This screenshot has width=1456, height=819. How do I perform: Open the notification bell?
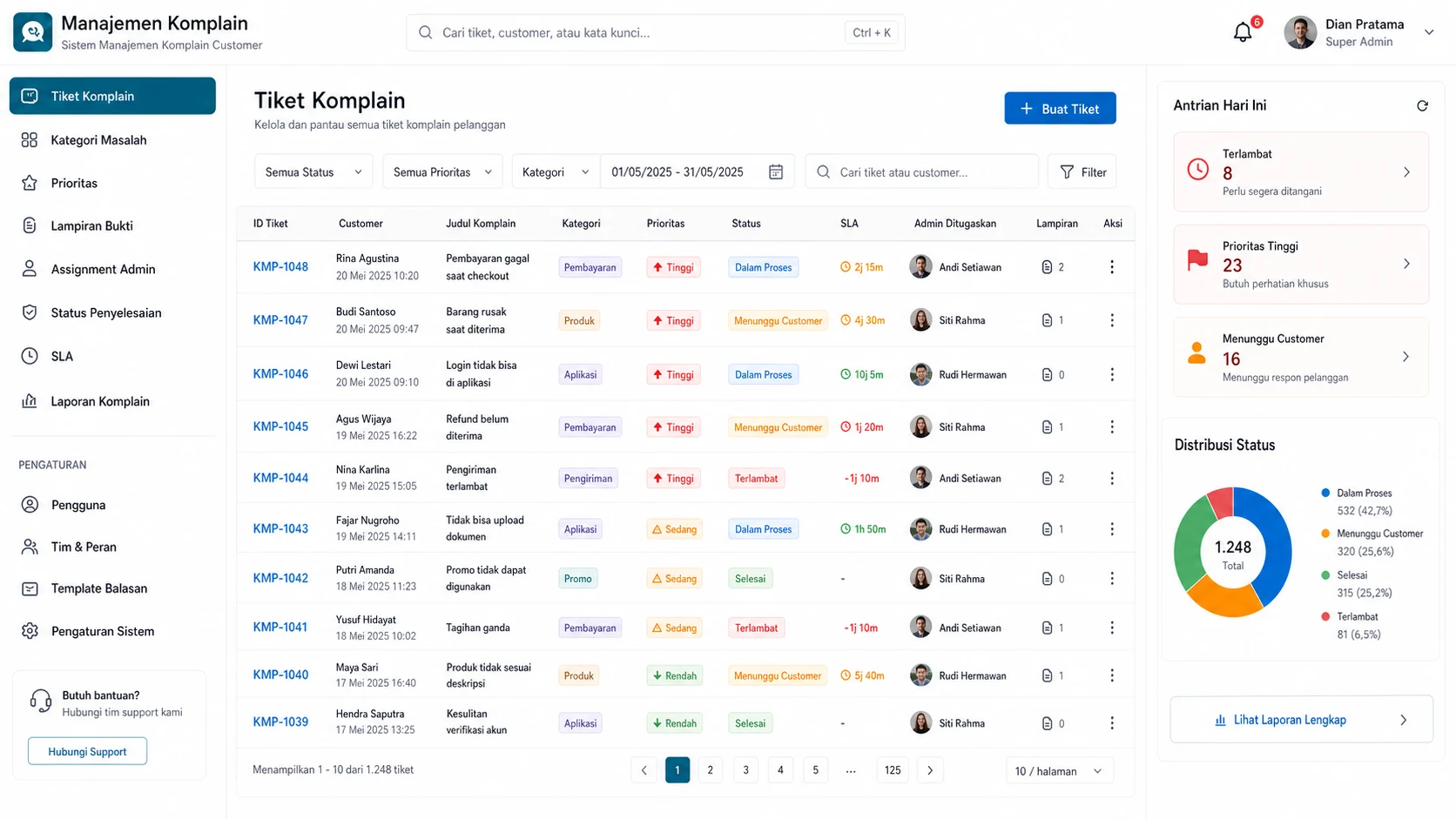coord(1243,33)
